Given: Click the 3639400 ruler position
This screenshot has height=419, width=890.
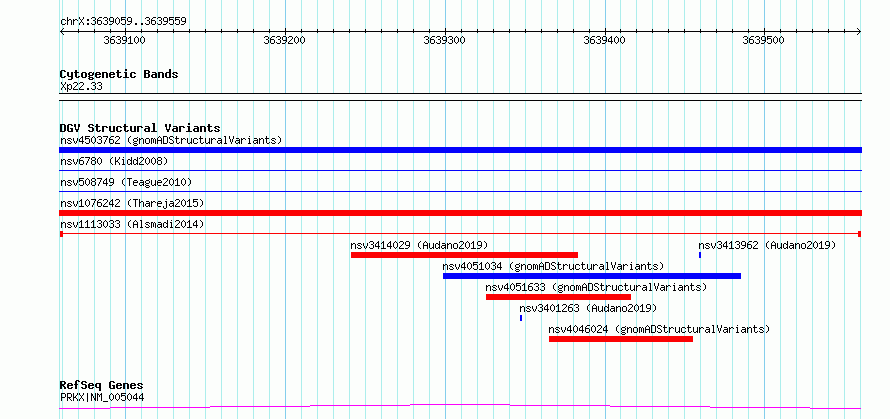Looking at the screenshot, I should [x=605, y=40].
